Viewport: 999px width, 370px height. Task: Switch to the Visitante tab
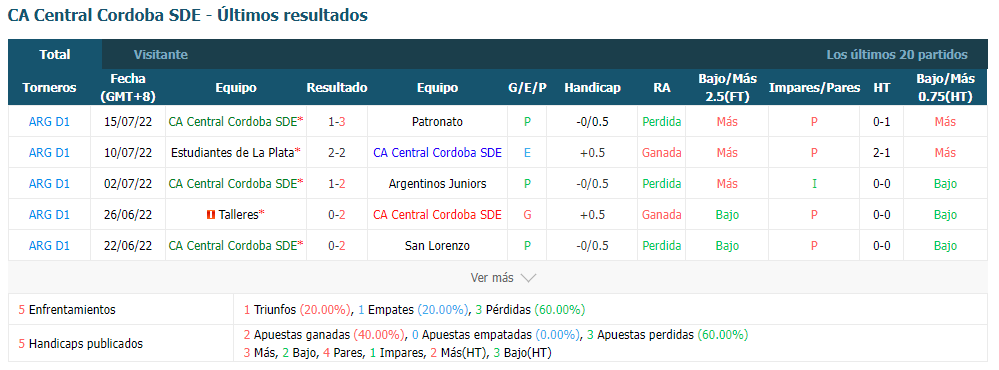point(161,55)
